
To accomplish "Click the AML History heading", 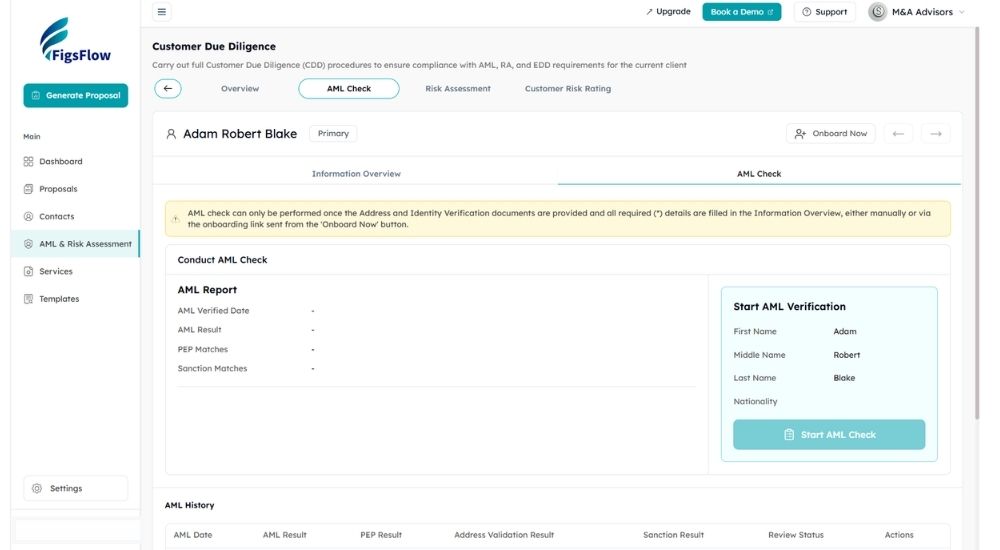I will 189,505.
